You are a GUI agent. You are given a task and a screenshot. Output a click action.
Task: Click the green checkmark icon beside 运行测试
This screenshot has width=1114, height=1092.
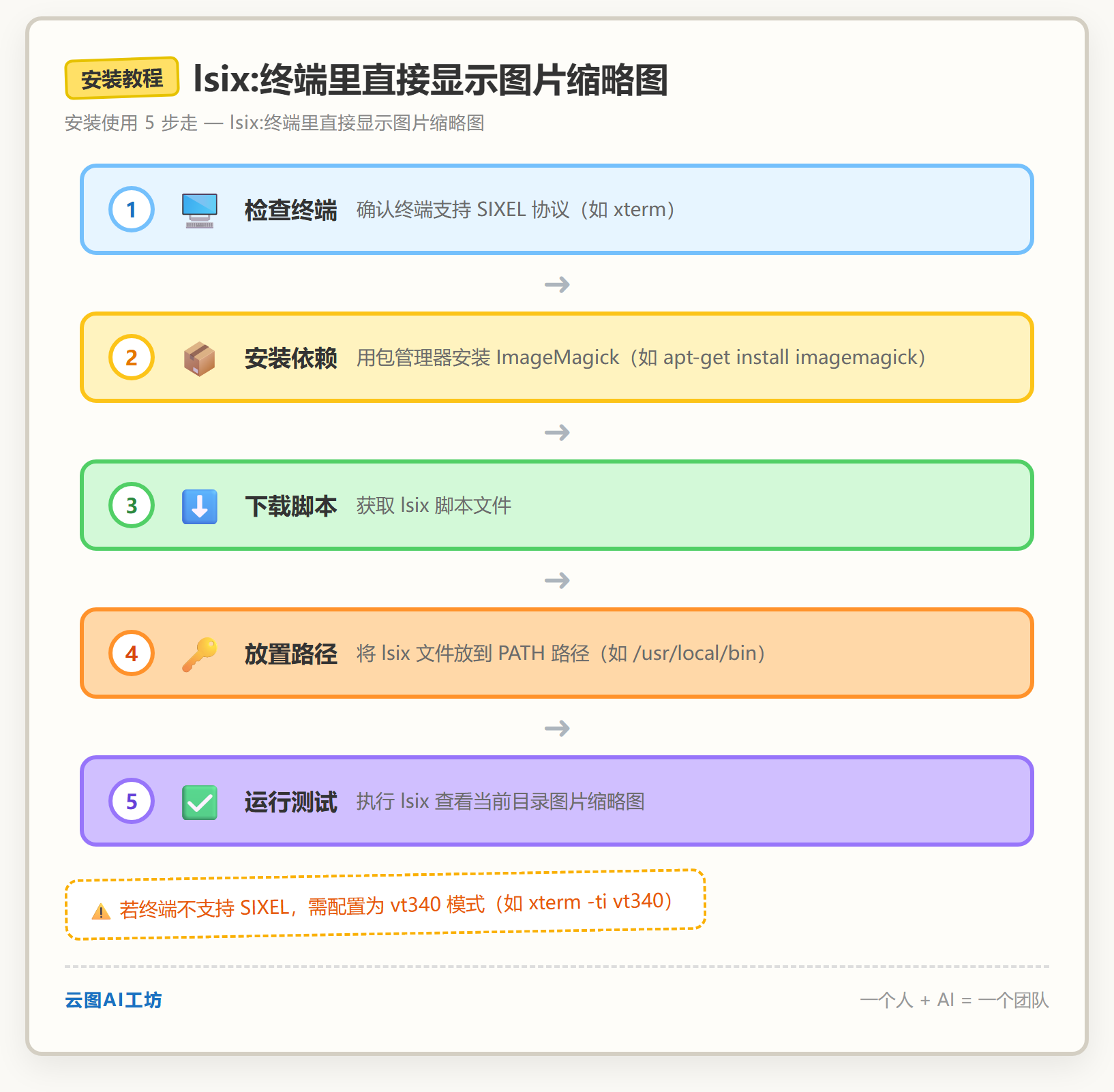click(200, 802)
